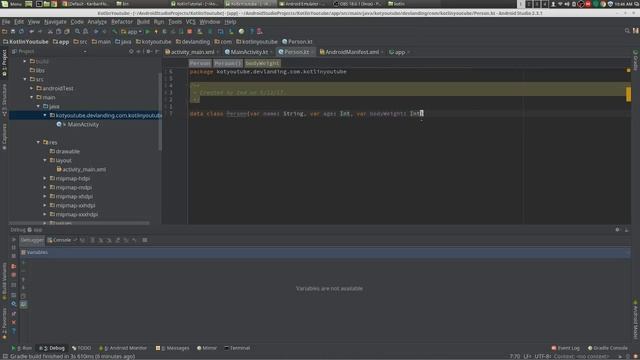Viewport: 640px width, 360px height.
Task: Collapse the res folder
Action: click(38, 142)
